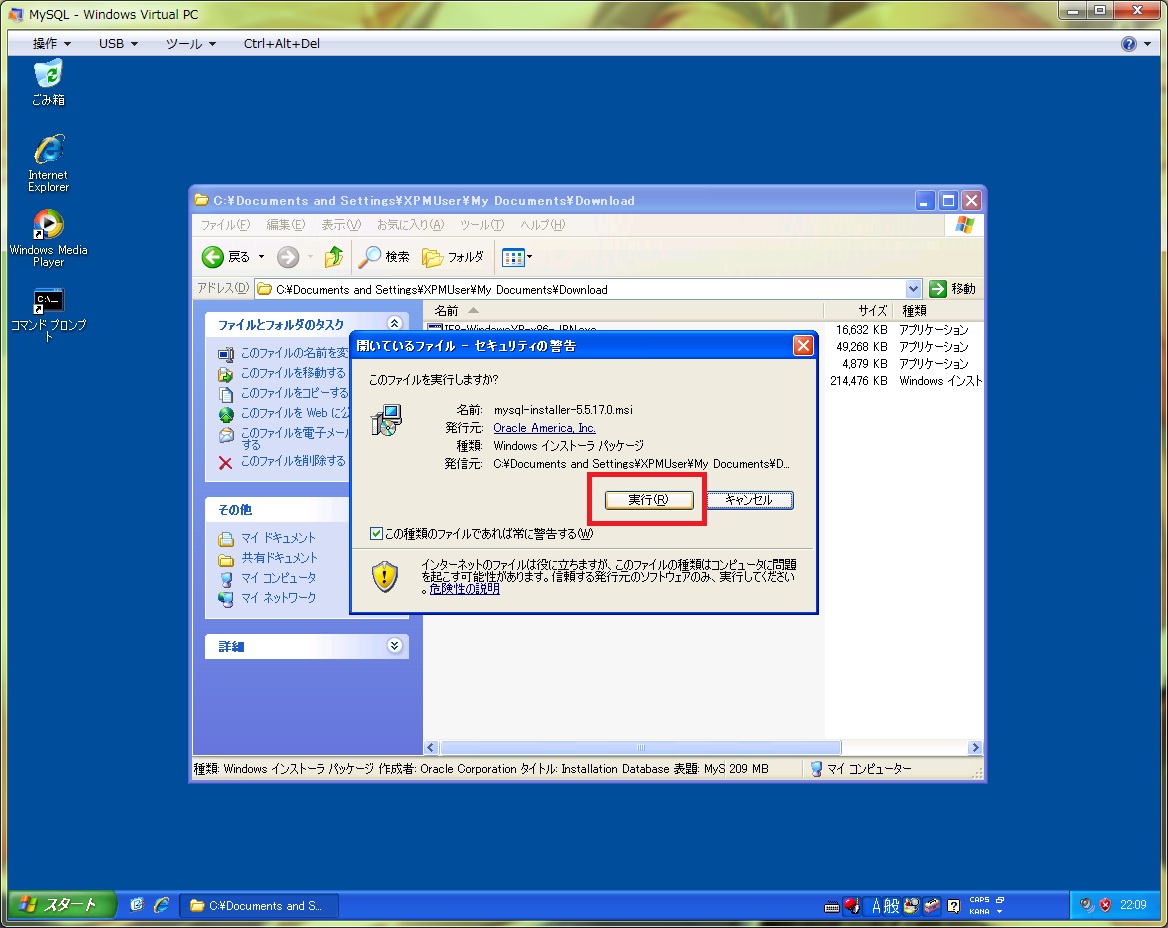1168x928 pixels.
Task: Click the taskbar clock showing 22:09
Action: coord(1133,905)
